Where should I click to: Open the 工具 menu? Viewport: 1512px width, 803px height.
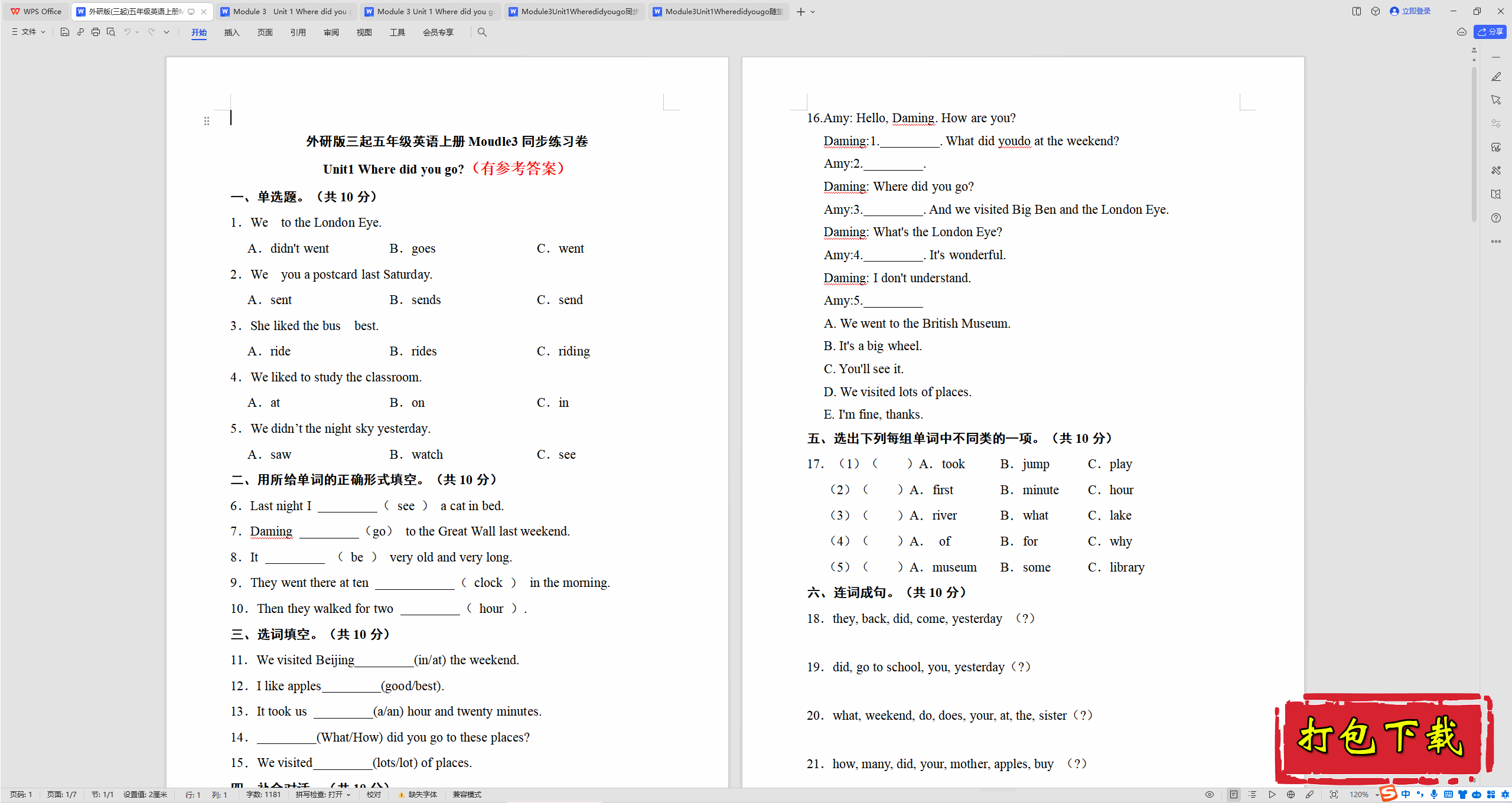(x=396, y=32)
